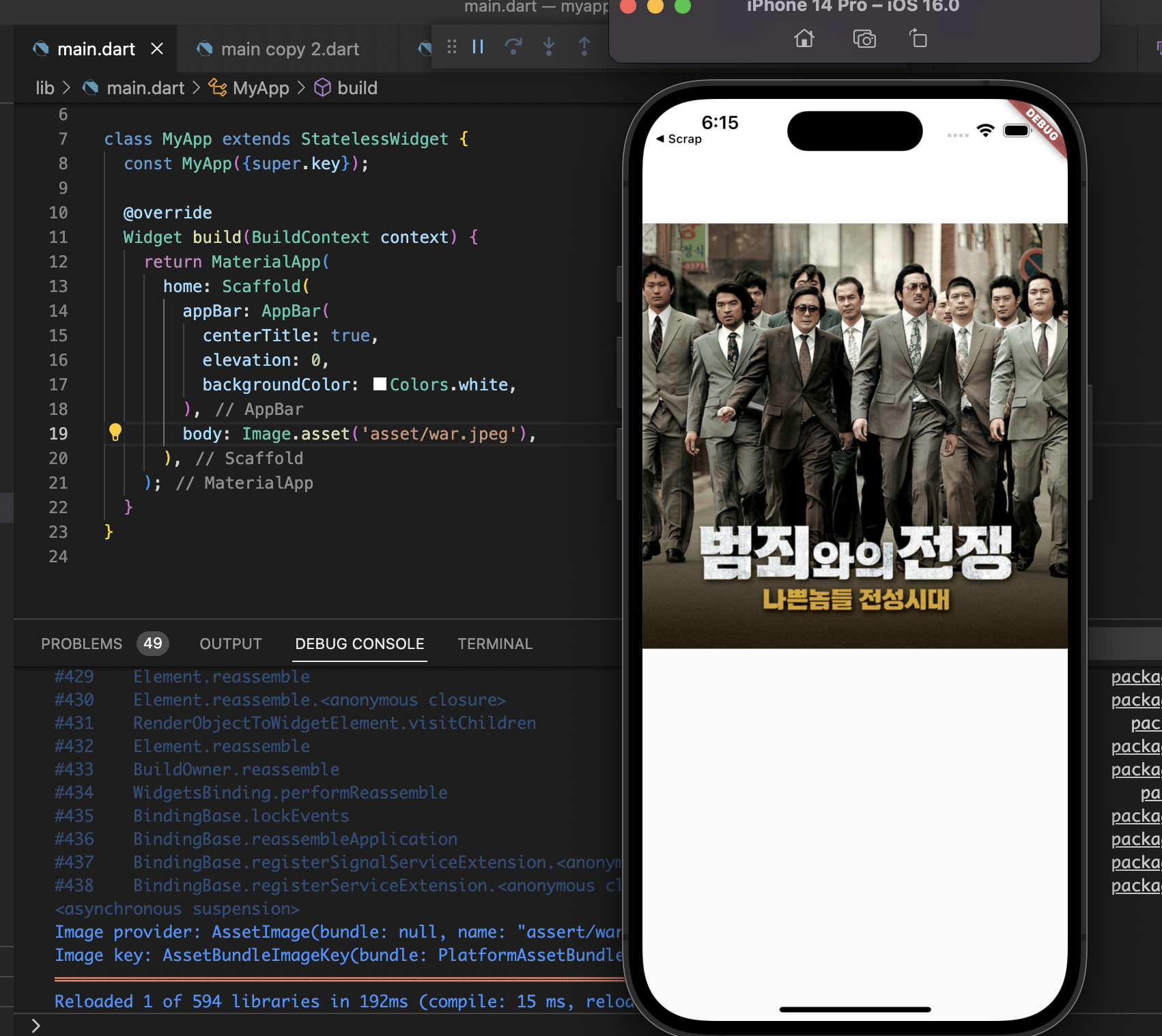1162x1036 pixels.
Task: Click the Step Out debug arrow
Action: coord(584,46)
